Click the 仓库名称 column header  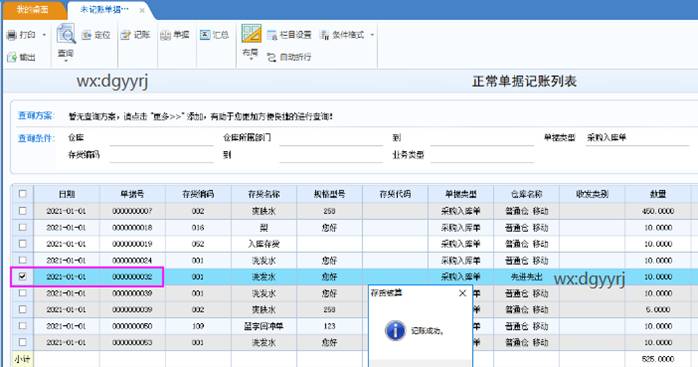[527, 194]
